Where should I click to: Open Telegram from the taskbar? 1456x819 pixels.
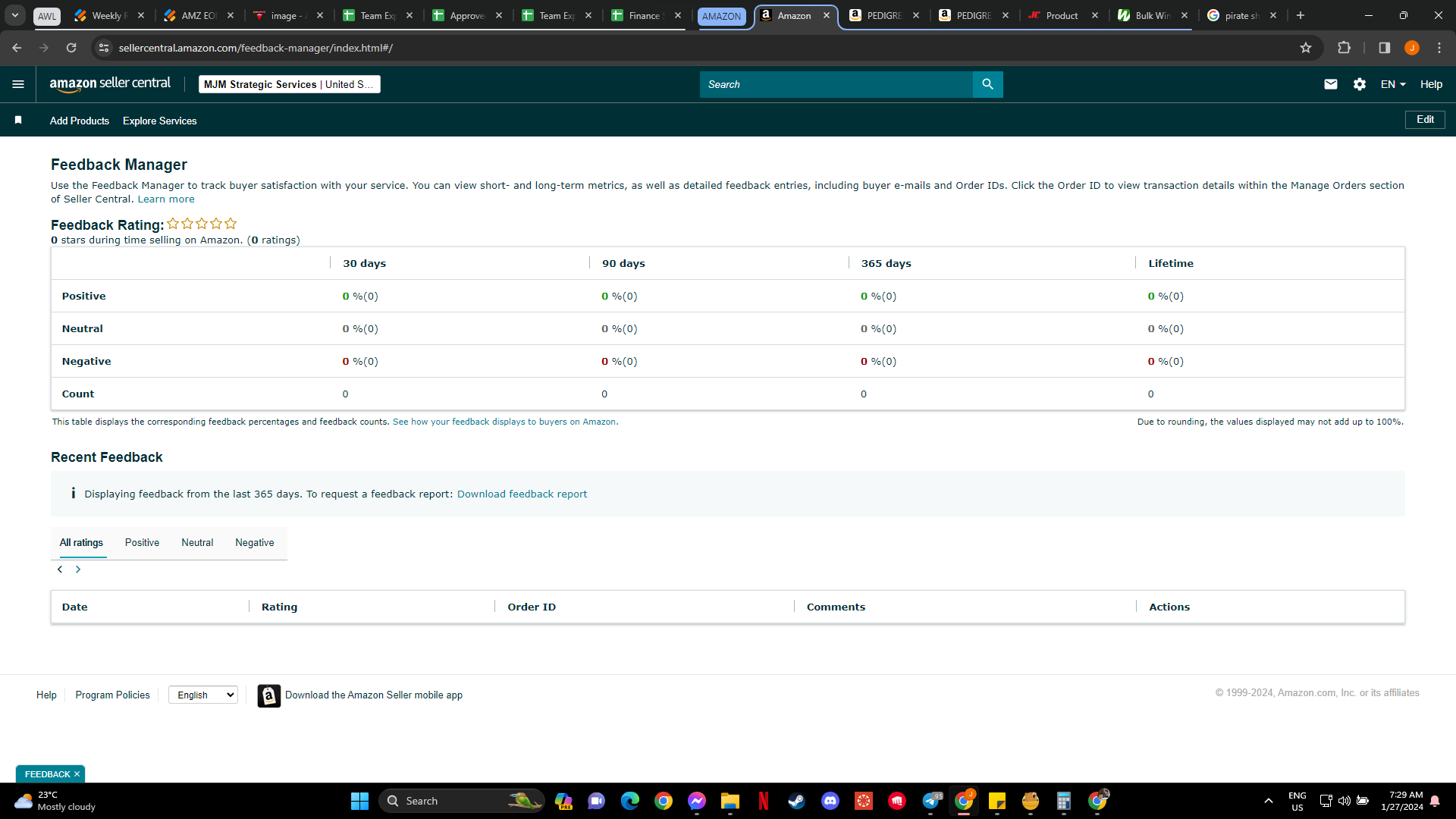[x=930, y=801]
